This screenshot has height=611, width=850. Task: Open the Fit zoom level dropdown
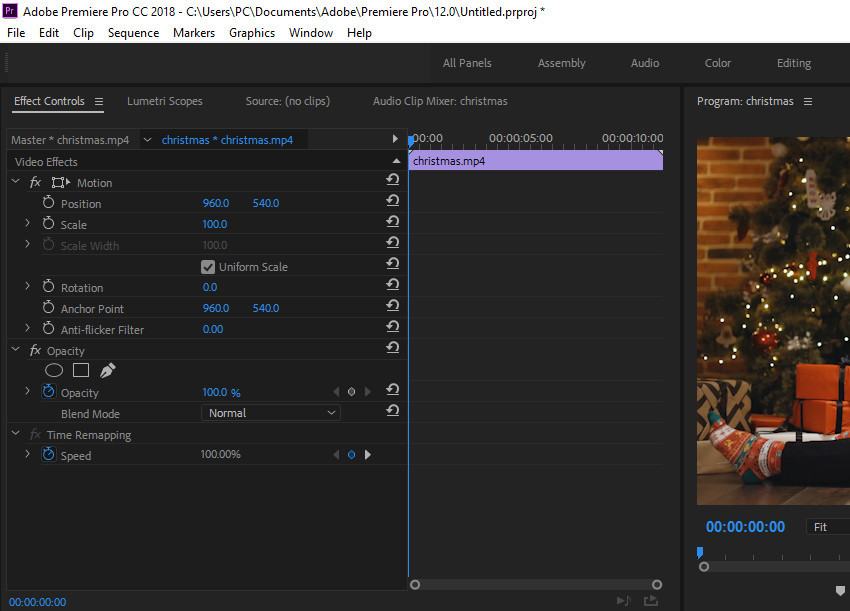tap(828, 527)
